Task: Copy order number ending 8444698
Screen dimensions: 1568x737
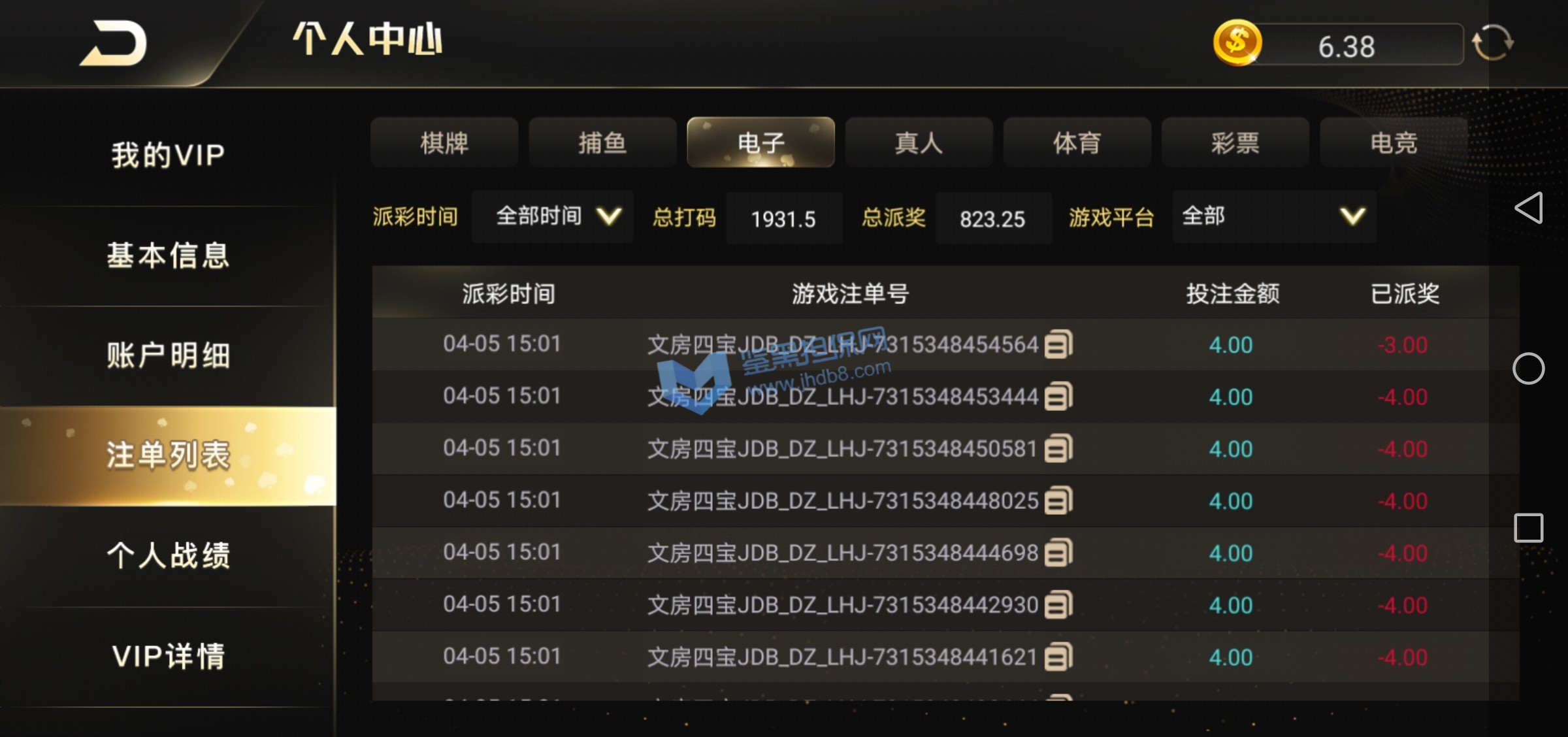Action: [1058, 553]
